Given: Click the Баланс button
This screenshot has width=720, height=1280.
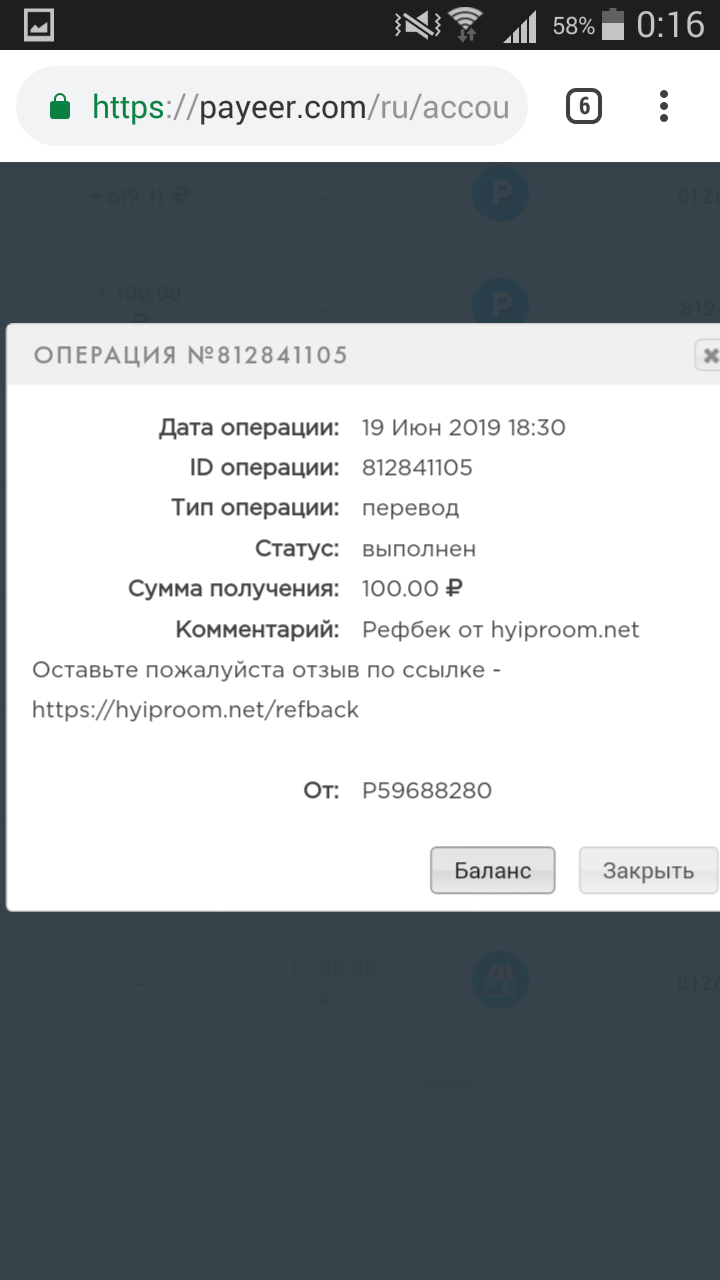Looking at the screenshot, I should coord(493,870).
